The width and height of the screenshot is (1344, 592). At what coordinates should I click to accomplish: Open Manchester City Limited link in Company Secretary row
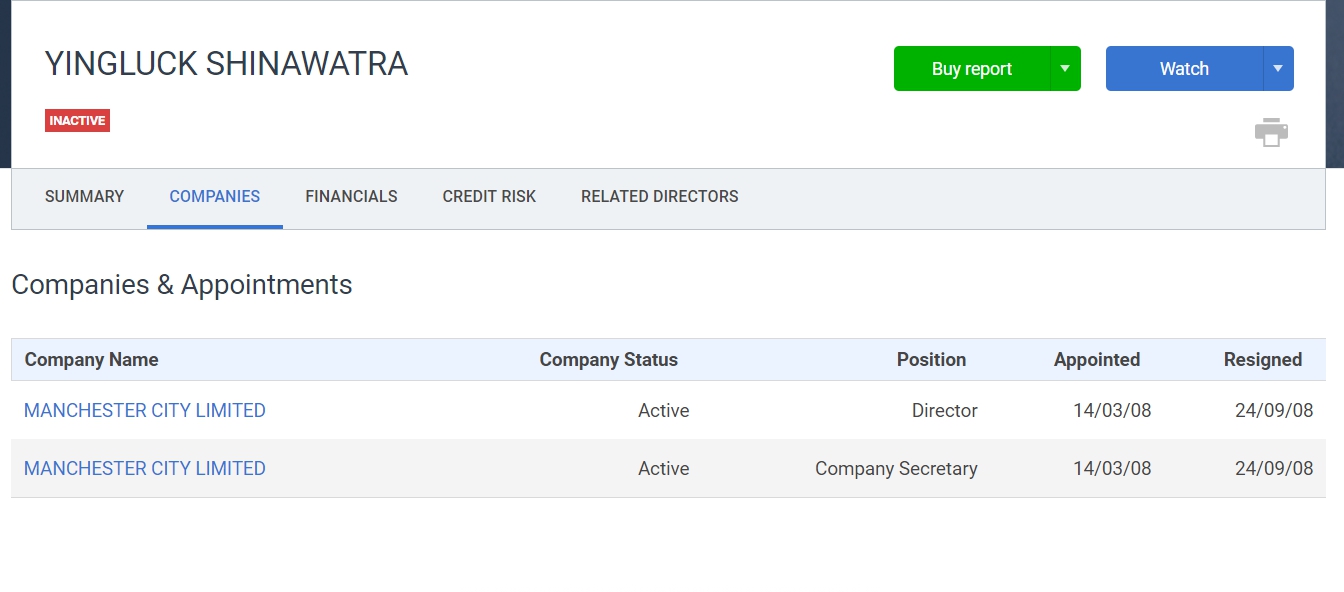tap(145, 469)
